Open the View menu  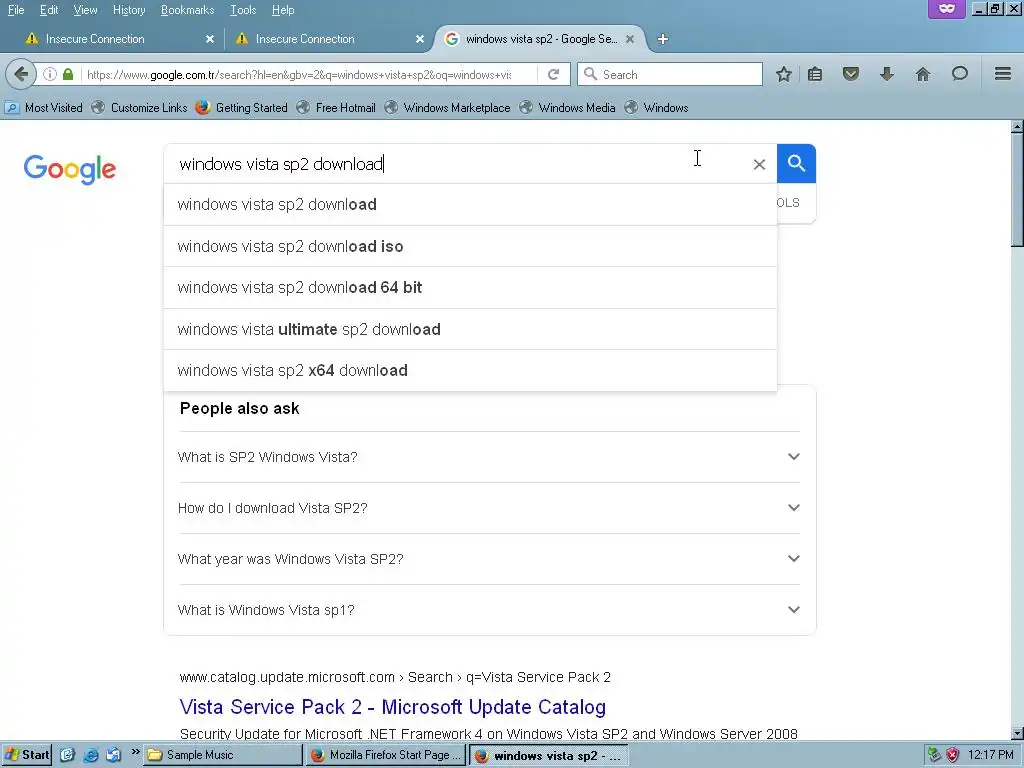click(x=85, y=10)
